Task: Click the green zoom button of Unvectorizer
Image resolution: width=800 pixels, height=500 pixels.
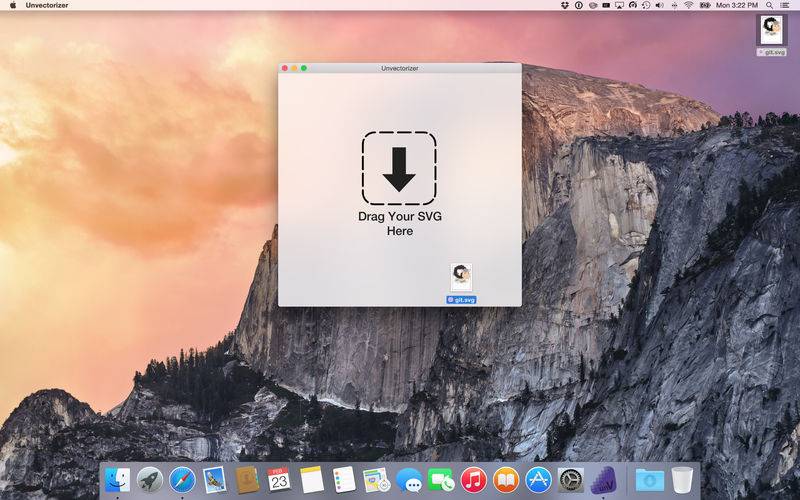Action: (x=304, y=68)
